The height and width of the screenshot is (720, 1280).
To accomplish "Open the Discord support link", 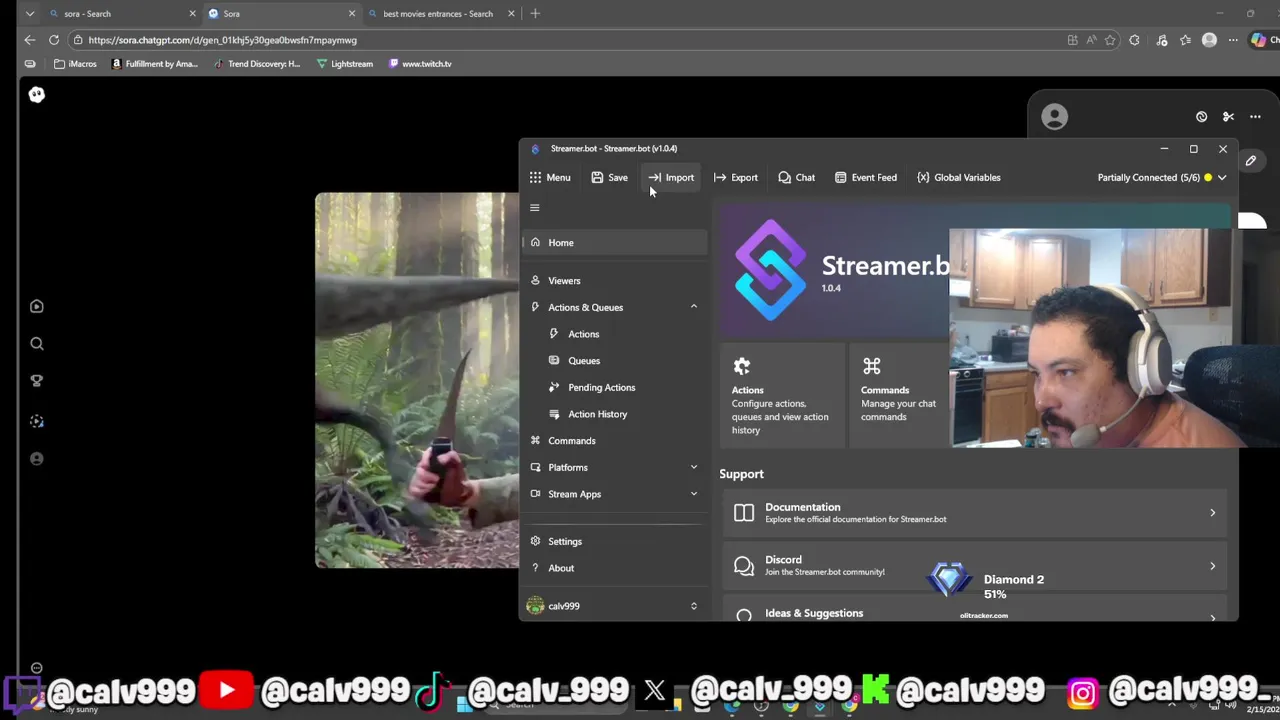I will [x=975, y=566].
